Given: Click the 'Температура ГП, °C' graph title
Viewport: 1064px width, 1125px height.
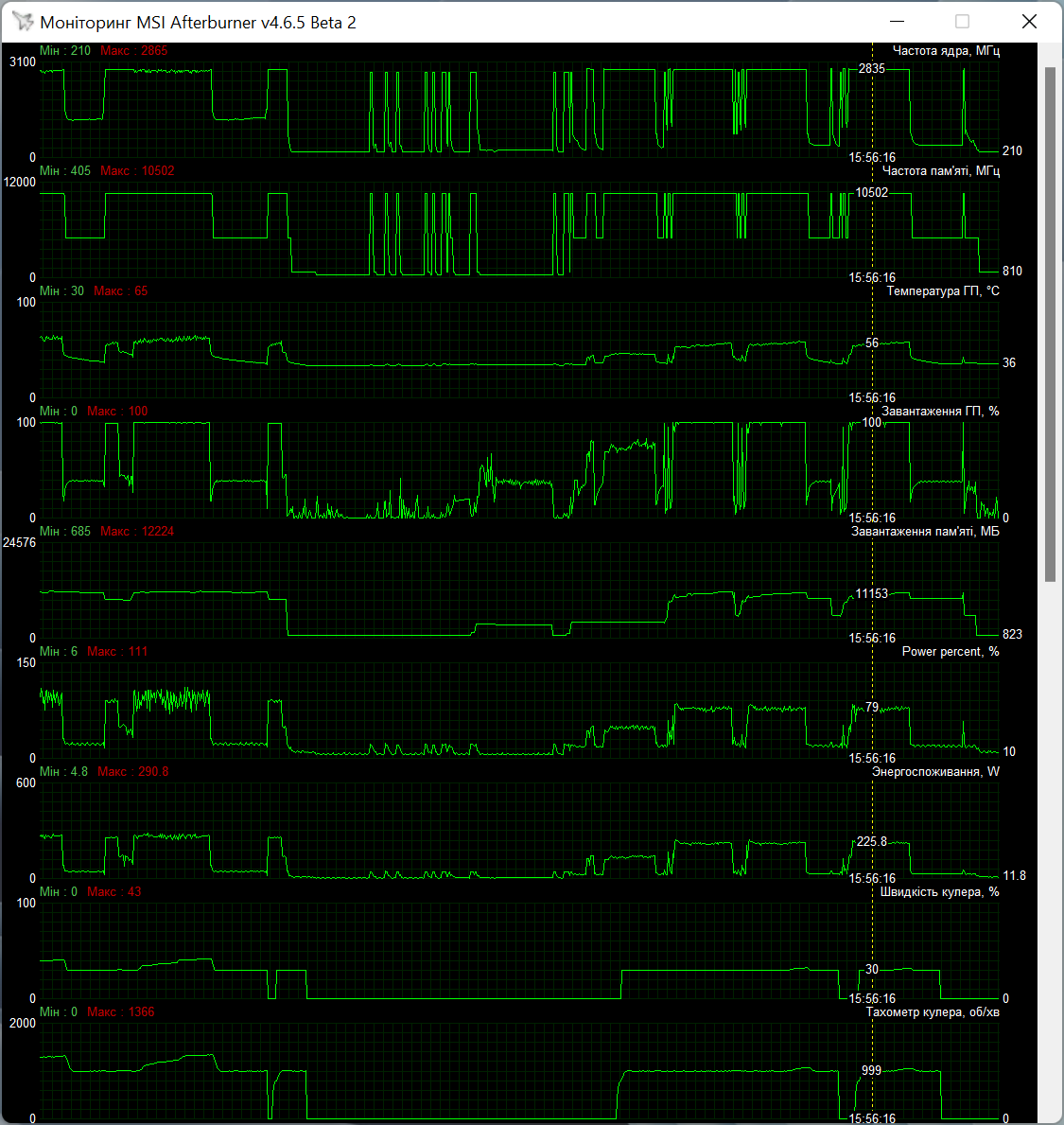Looking at the screenshot, I should [943, 291].
